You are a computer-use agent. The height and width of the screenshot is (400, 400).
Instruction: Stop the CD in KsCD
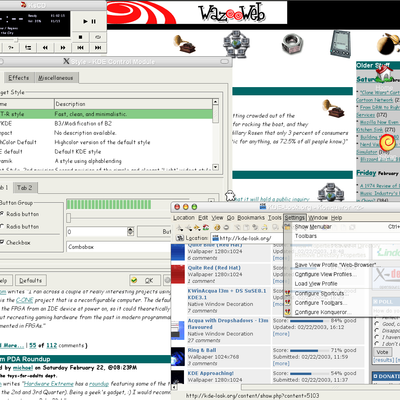point(80,37)
